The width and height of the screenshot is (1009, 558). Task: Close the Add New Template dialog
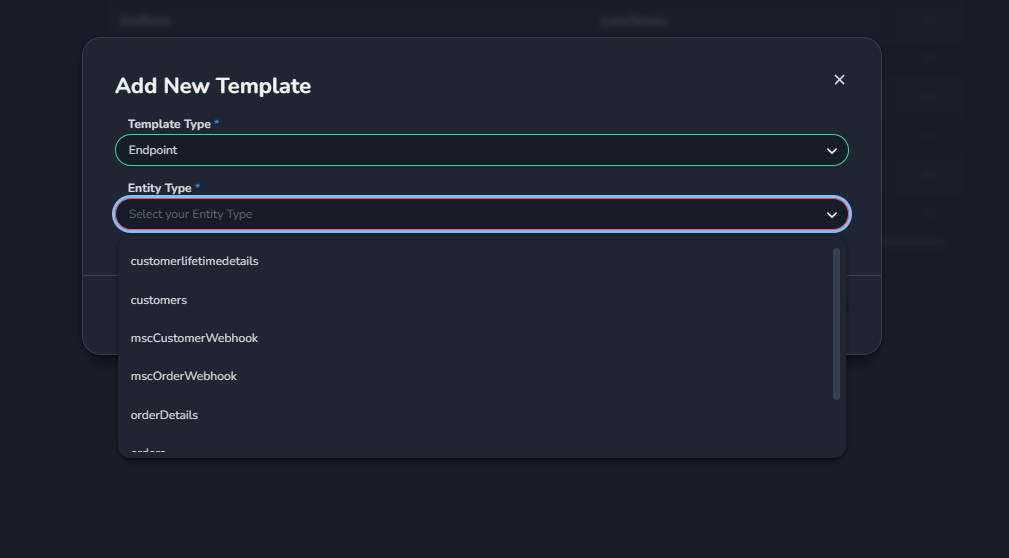839,80
